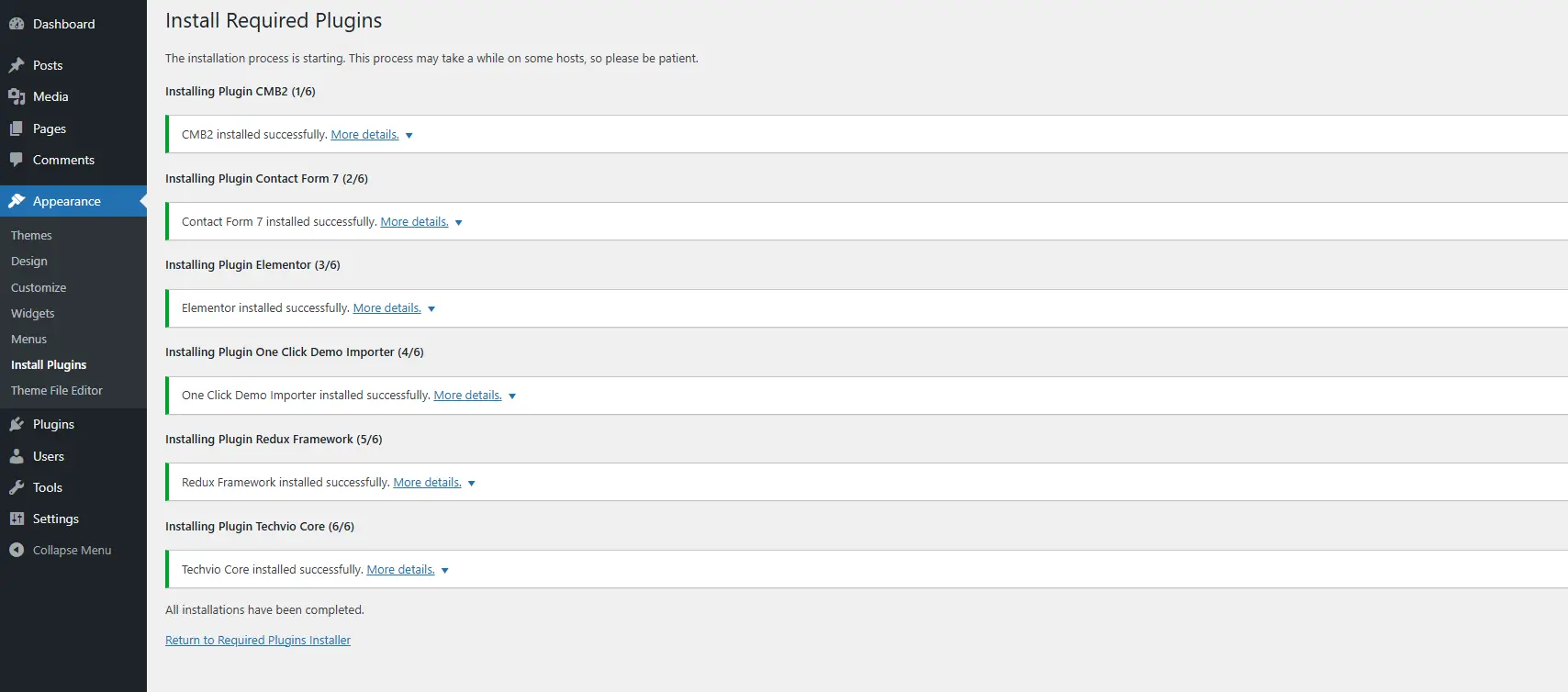This screenshot has height=692, width=1568.
Task: Open Design submenu item
Action: (x=29, y=261)
